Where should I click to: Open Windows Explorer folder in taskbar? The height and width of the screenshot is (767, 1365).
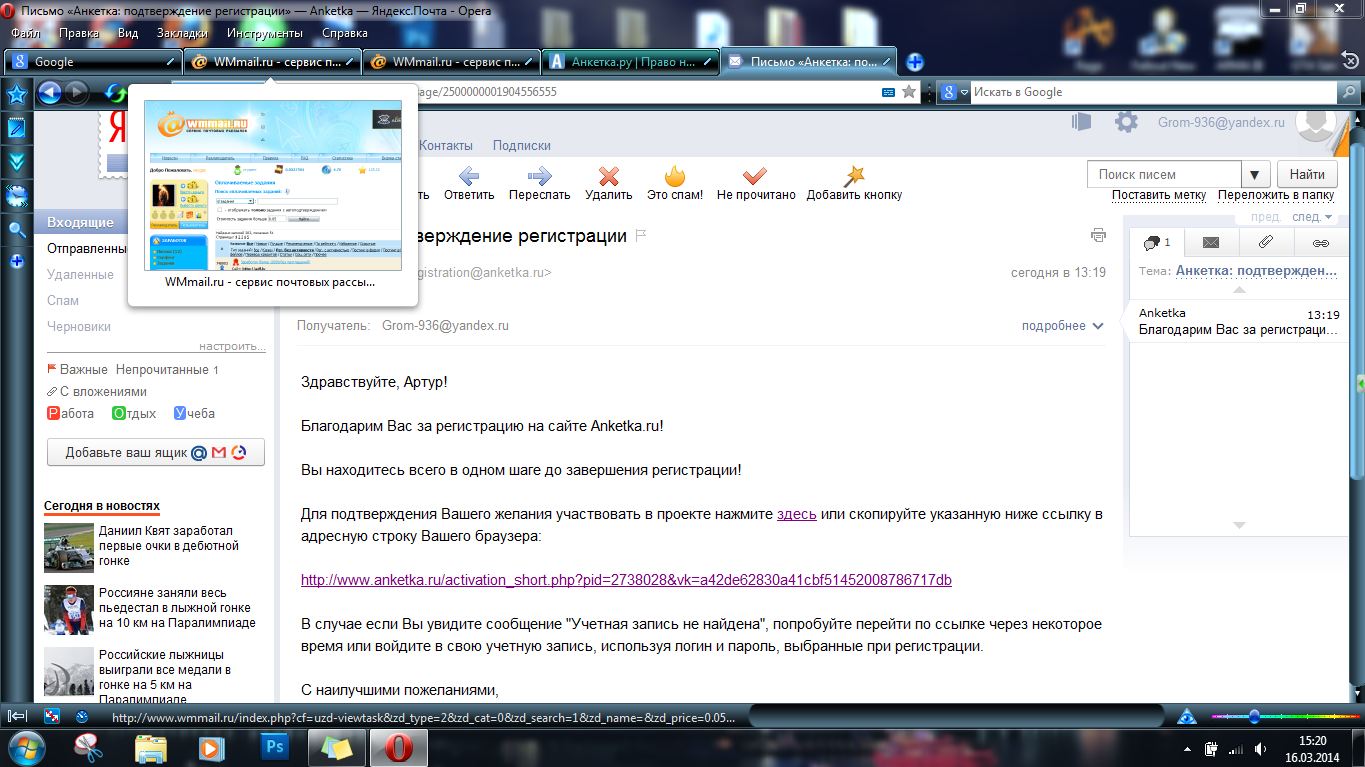tap(151, 747)
